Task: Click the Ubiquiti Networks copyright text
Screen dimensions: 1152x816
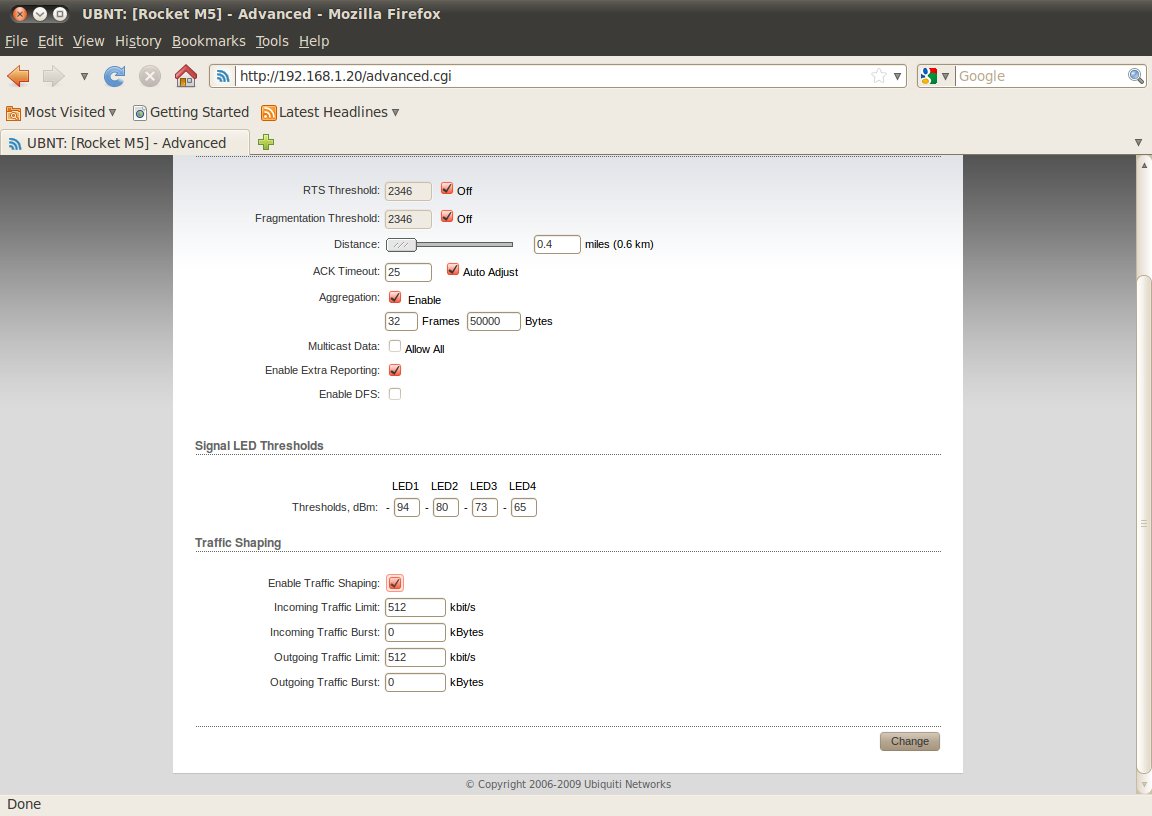Action: point(568,784)
